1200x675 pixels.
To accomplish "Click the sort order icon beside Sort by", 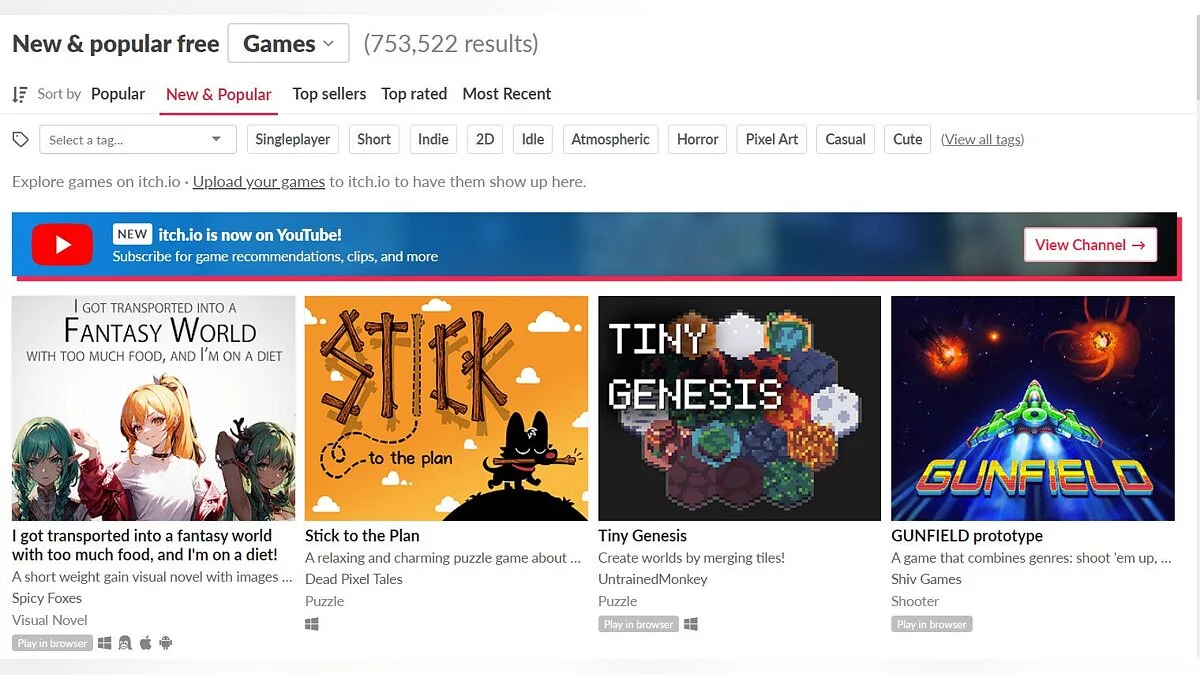I will tap(19, 94).
